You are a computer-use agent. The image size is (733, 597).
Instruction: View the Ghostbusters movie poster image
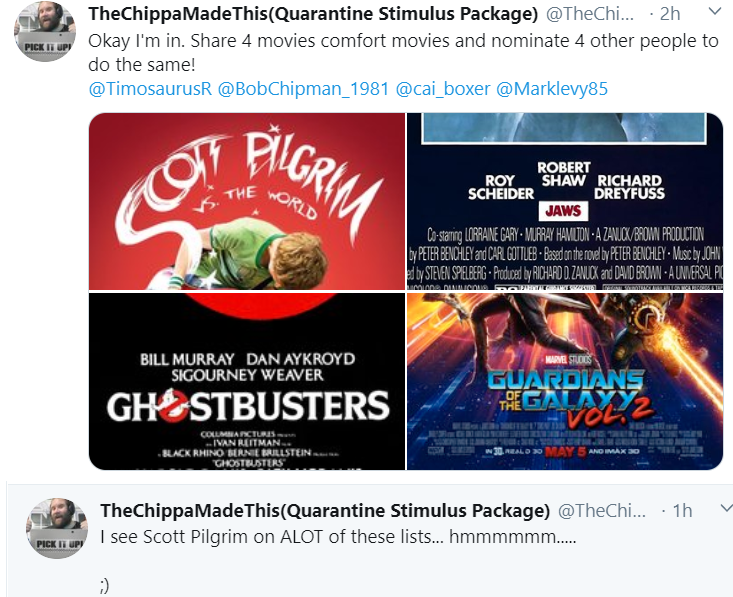[x=247, y=381]
